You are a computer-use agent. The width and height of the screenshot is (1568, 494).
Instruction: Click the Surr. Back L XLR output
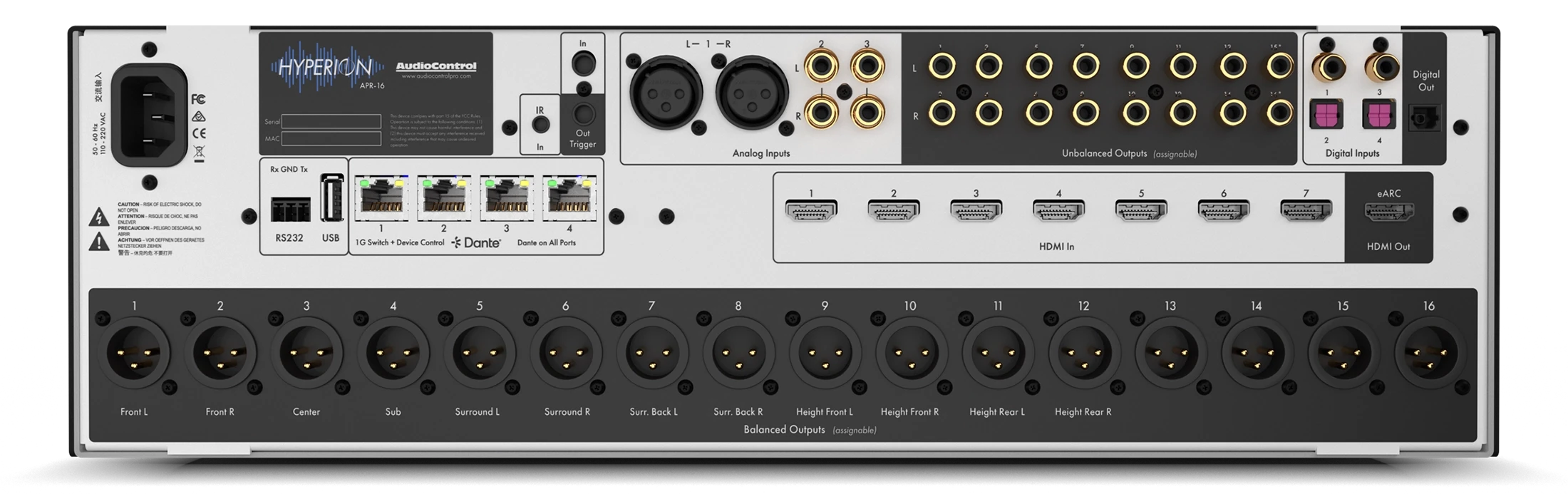tap(651, 353)
